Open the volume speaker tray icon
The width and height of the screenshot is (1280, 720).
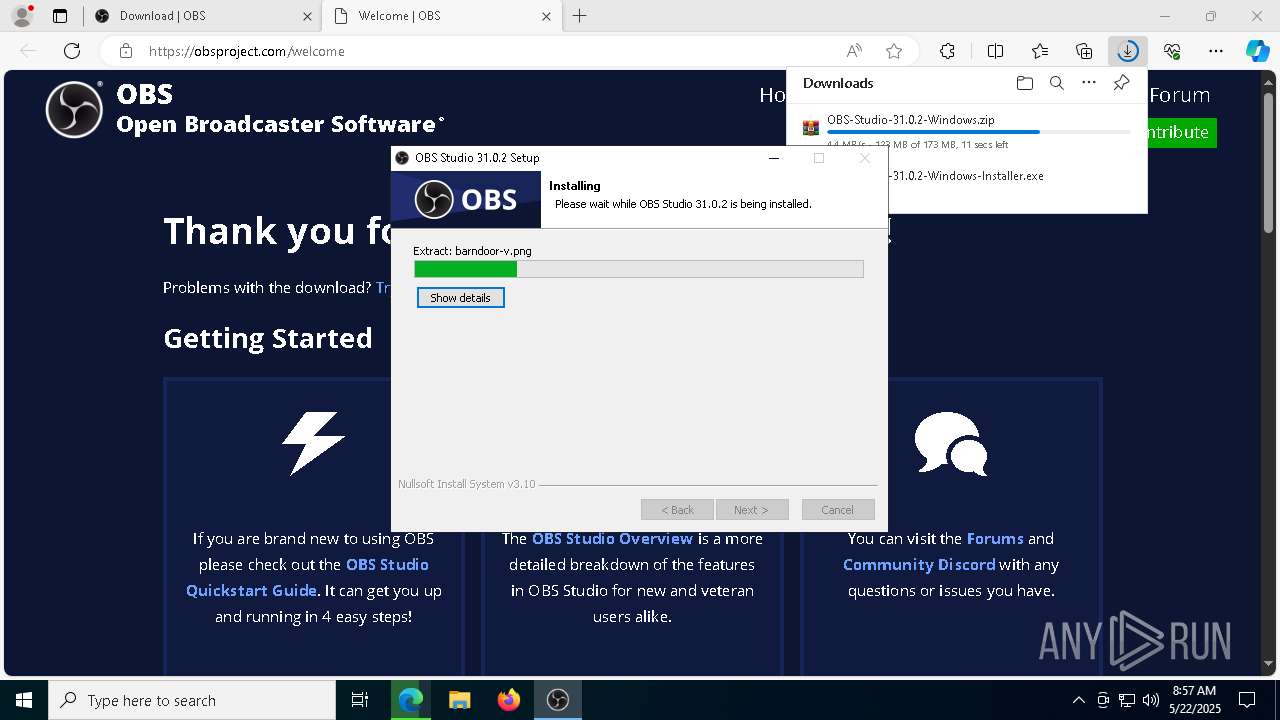pyautogui.click(x=1151, y=700)
